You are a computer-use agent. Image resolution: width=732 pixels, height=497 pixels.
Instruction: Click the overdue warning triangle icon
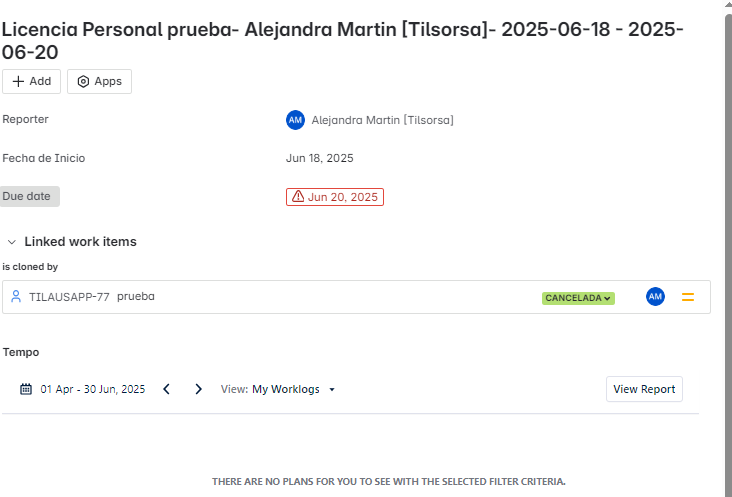click(x=298, y=196)
